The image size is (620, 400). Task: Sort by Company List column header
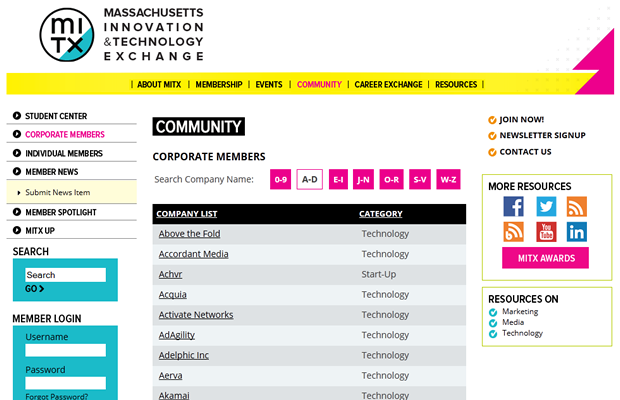pos(187,214)
